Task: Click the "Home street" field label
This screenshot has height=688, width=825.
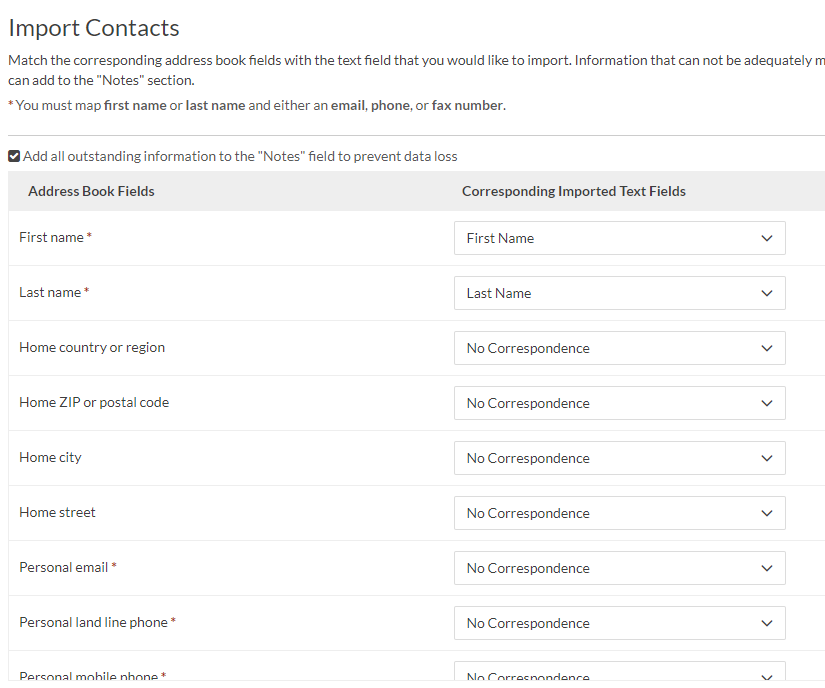Action: click(x=57, y=512)
